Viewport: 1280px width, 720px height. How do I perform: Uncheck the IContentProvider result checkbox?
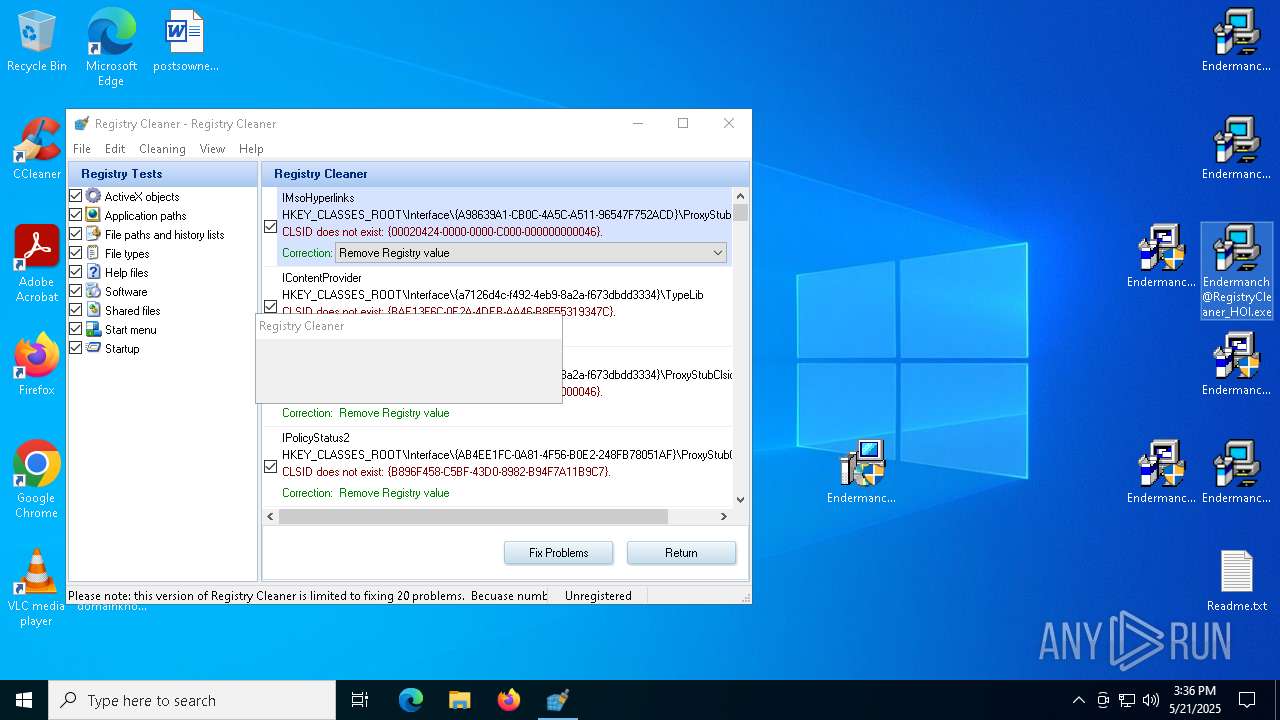click(x=270, y=307)
